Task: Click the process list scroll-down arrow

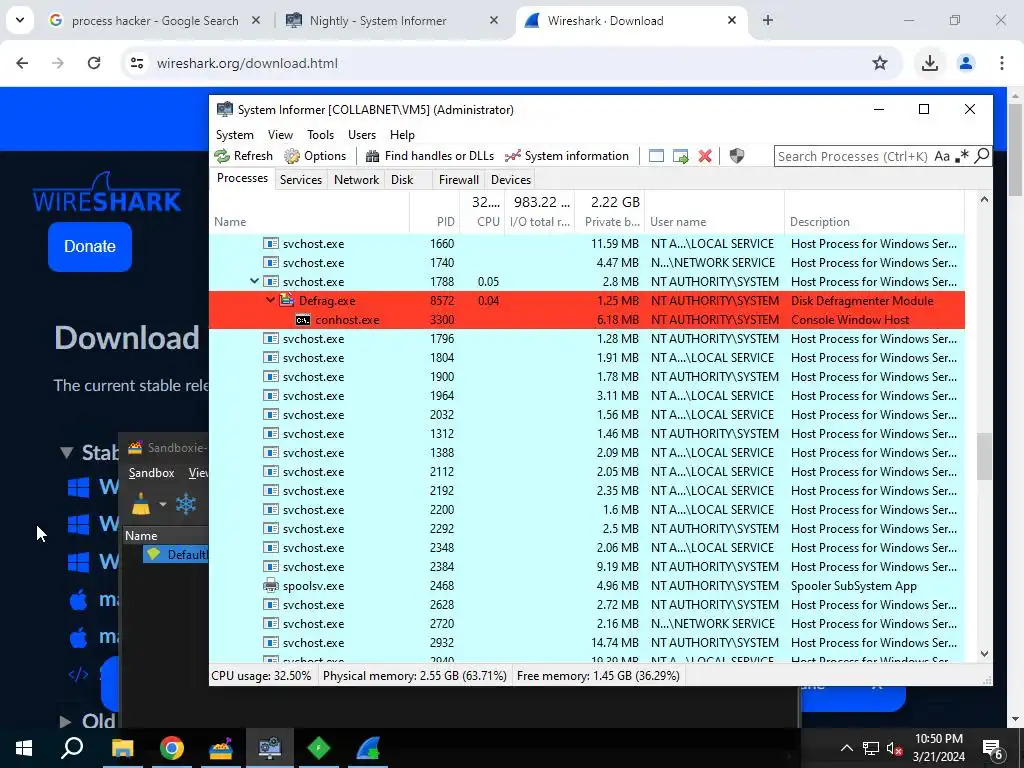Action: point(984,654)
